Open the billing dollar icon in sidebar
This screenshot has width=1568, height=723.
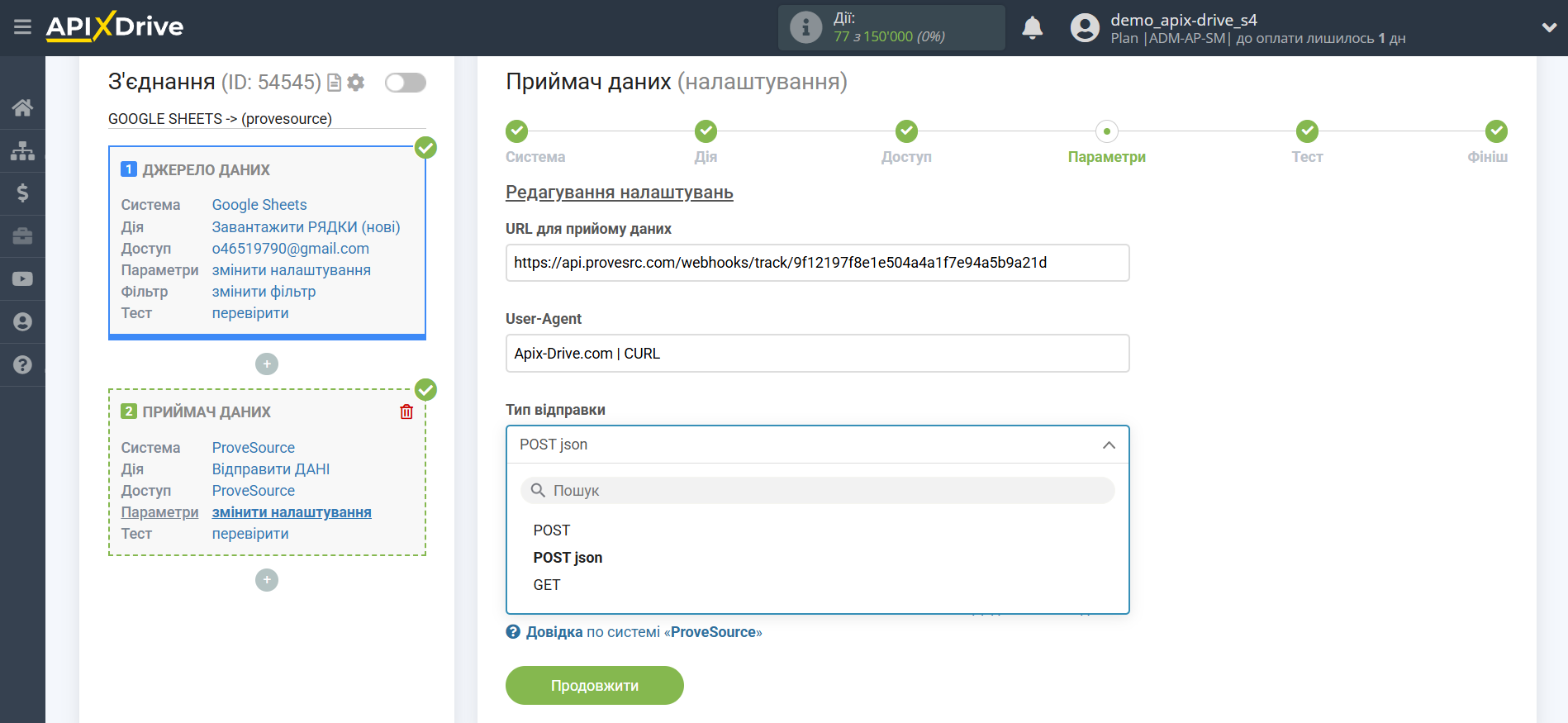[x=22, y=193]
